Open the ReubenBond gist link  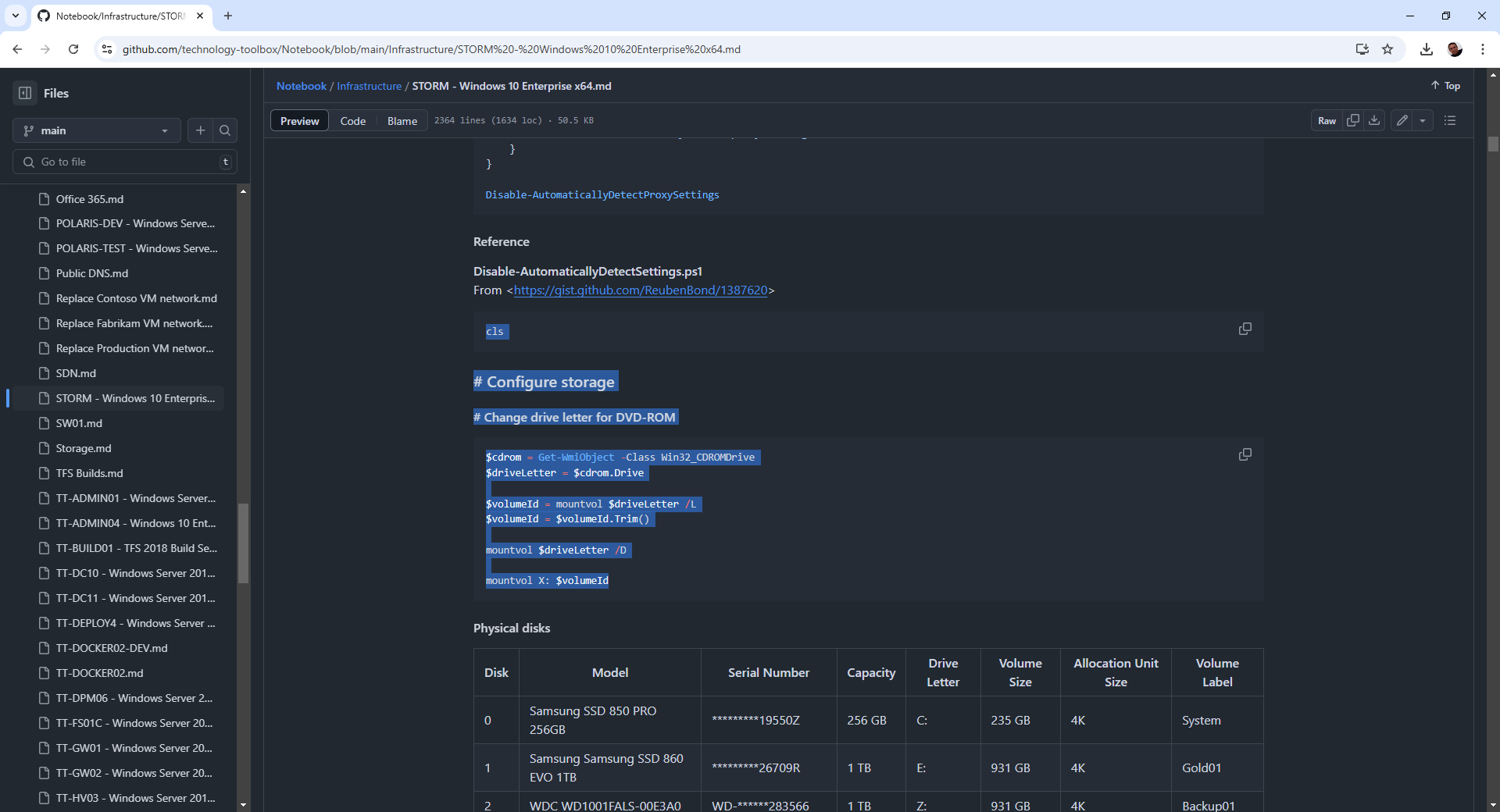click(641, 290)
